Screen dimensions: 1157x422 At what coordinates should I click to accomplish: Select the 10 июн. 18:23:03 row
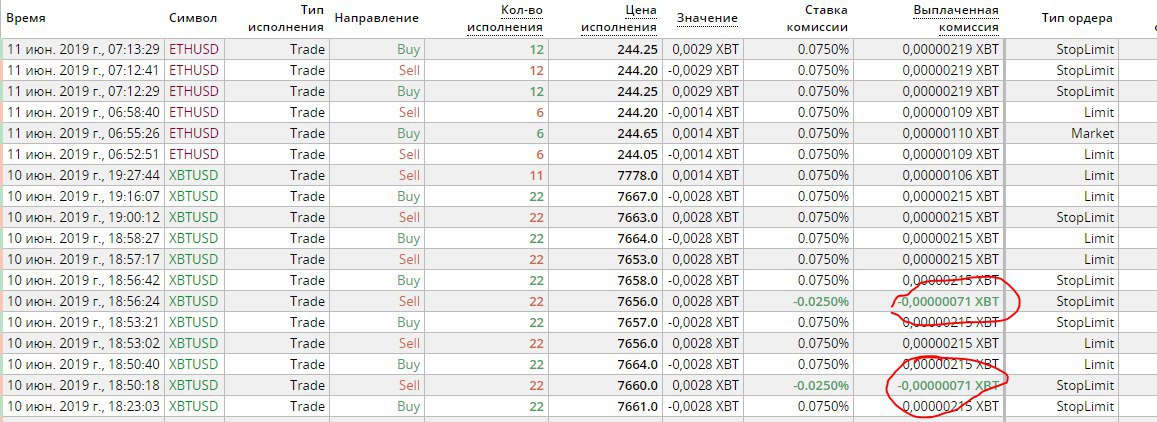578,407
